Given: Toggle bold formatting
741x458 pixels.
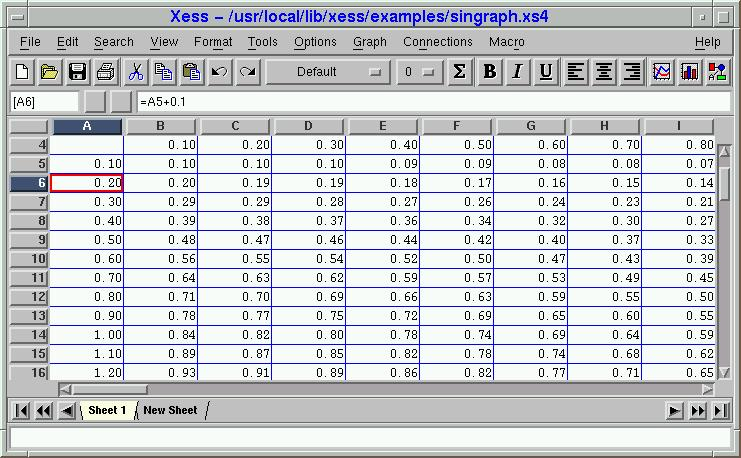Looking at the screenshot, I should click(490, 72).
